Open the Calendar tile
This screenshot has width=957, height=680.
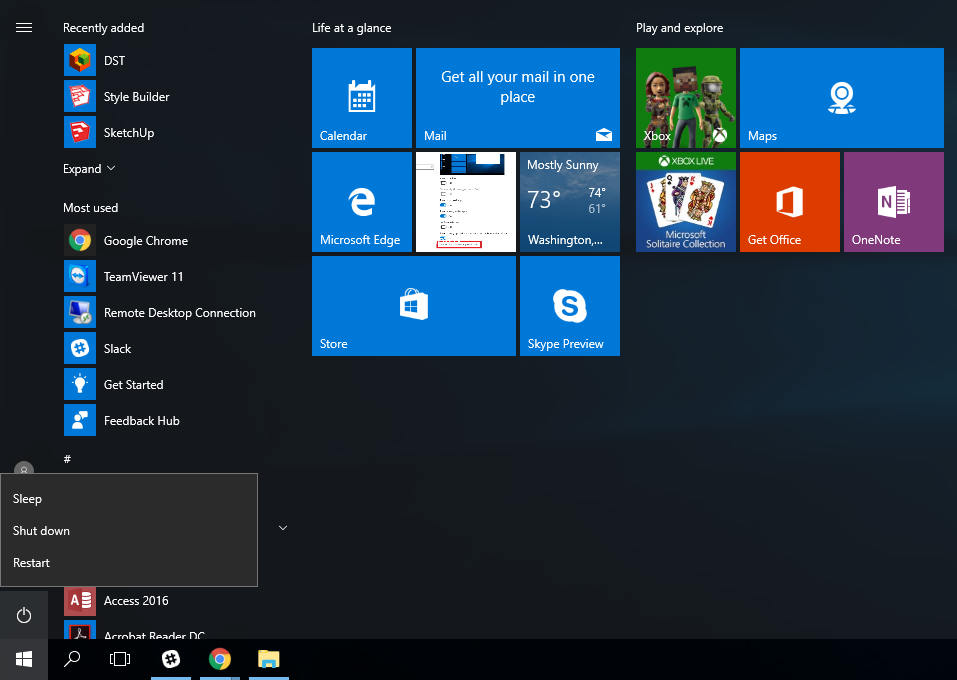pyautogui.click(x=362, y=98)
